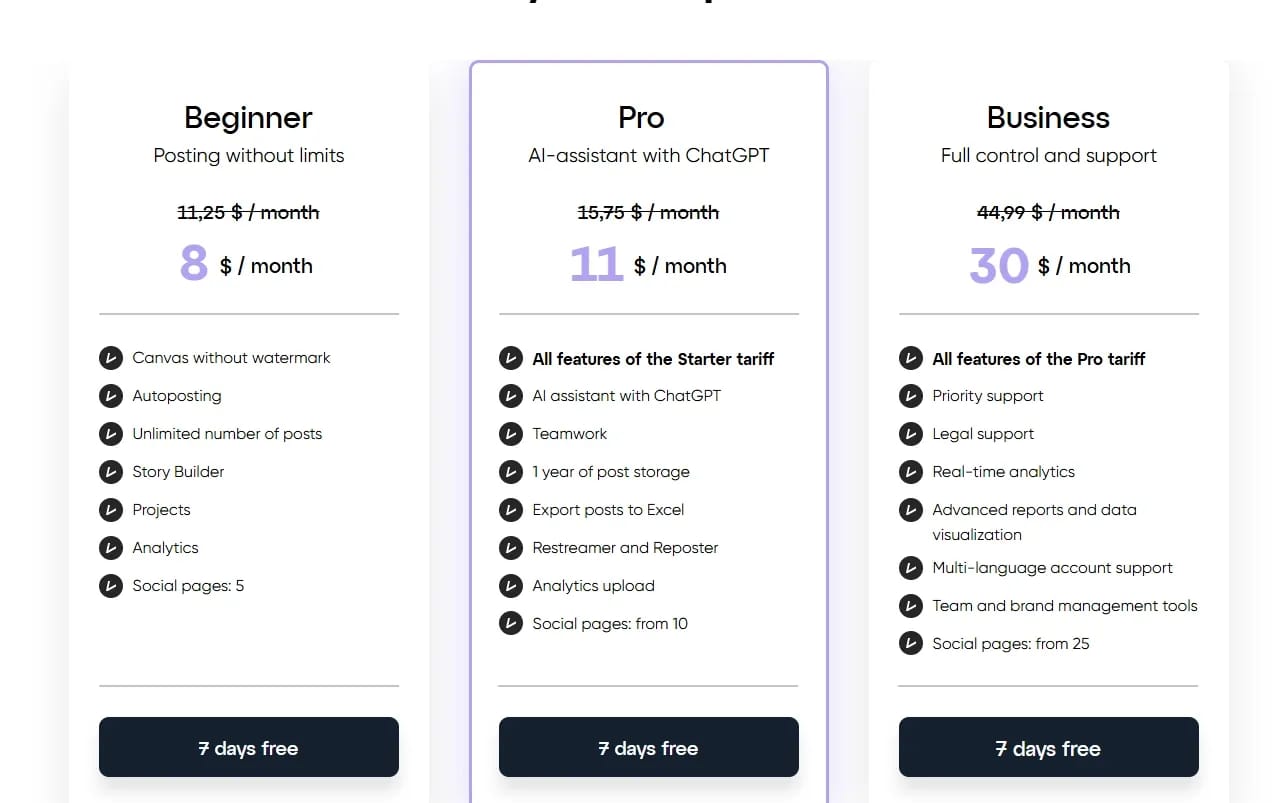Screen dimensions: 1277x803
Task: Start the Pro plan 7 days free
Action: coord(649,747)
